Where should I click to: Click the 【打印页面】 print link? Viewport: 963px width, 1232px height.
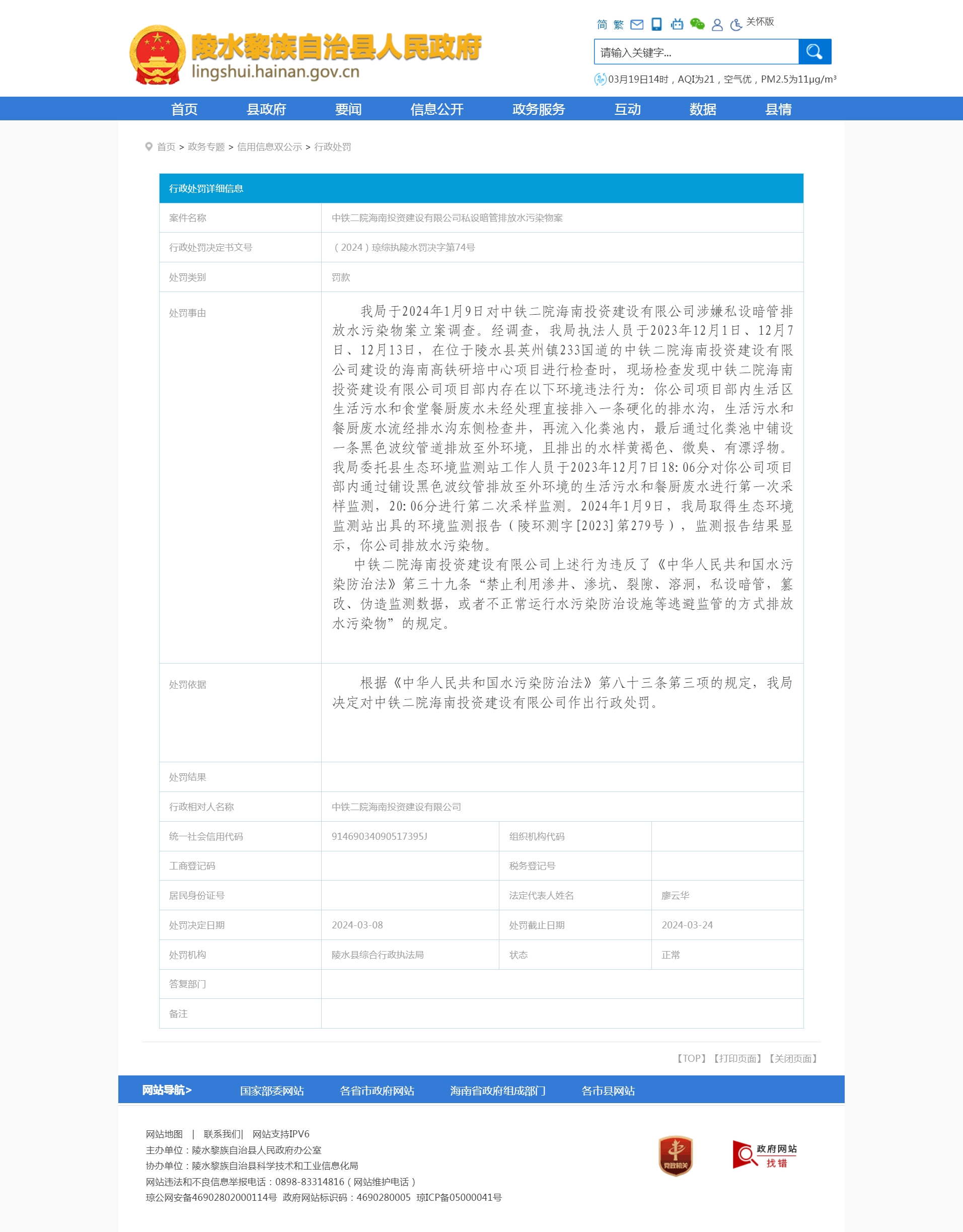[x=737, y=1058]
